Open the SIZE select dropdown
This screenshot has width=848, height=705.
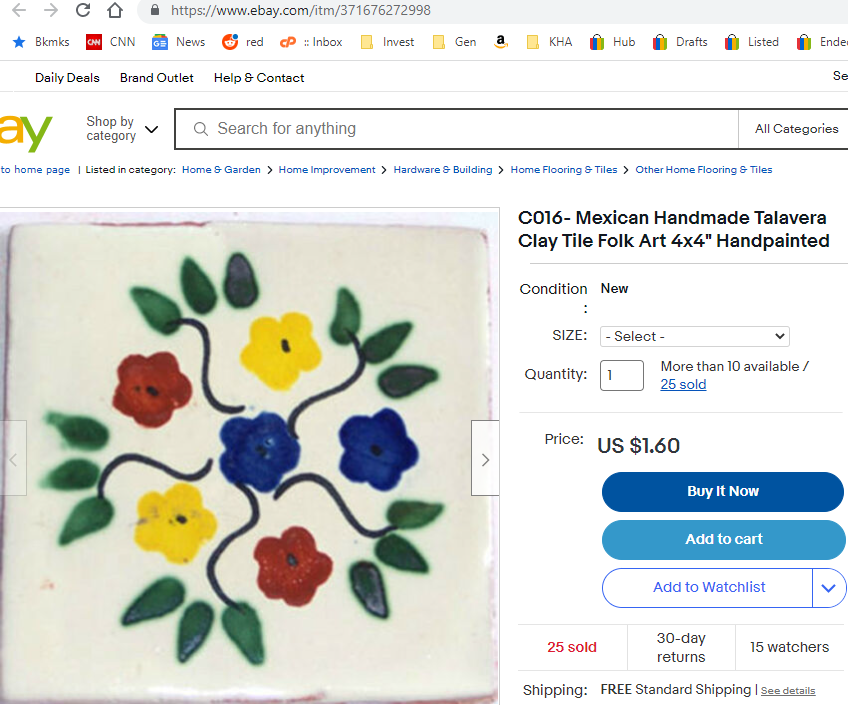click(694, 337)
